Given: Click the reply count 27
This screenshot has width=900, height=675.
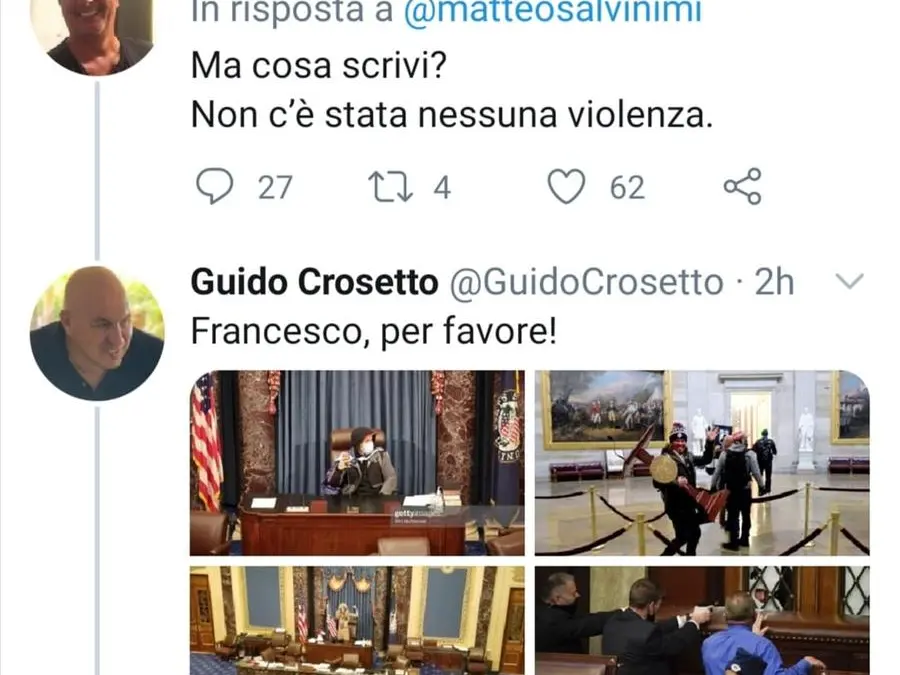Looking at the screenshot, I should [x=276, y=188].
